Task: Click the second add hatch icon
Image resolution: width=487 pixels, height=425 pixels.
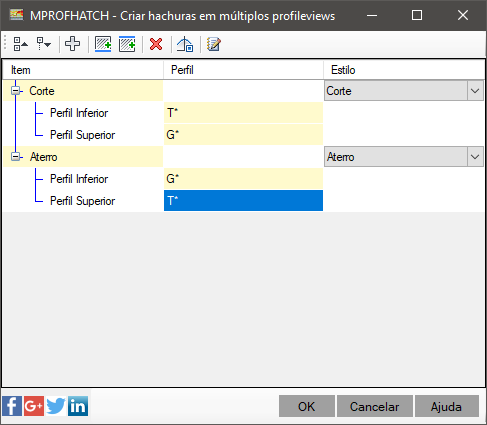Action: coord(127,44)
